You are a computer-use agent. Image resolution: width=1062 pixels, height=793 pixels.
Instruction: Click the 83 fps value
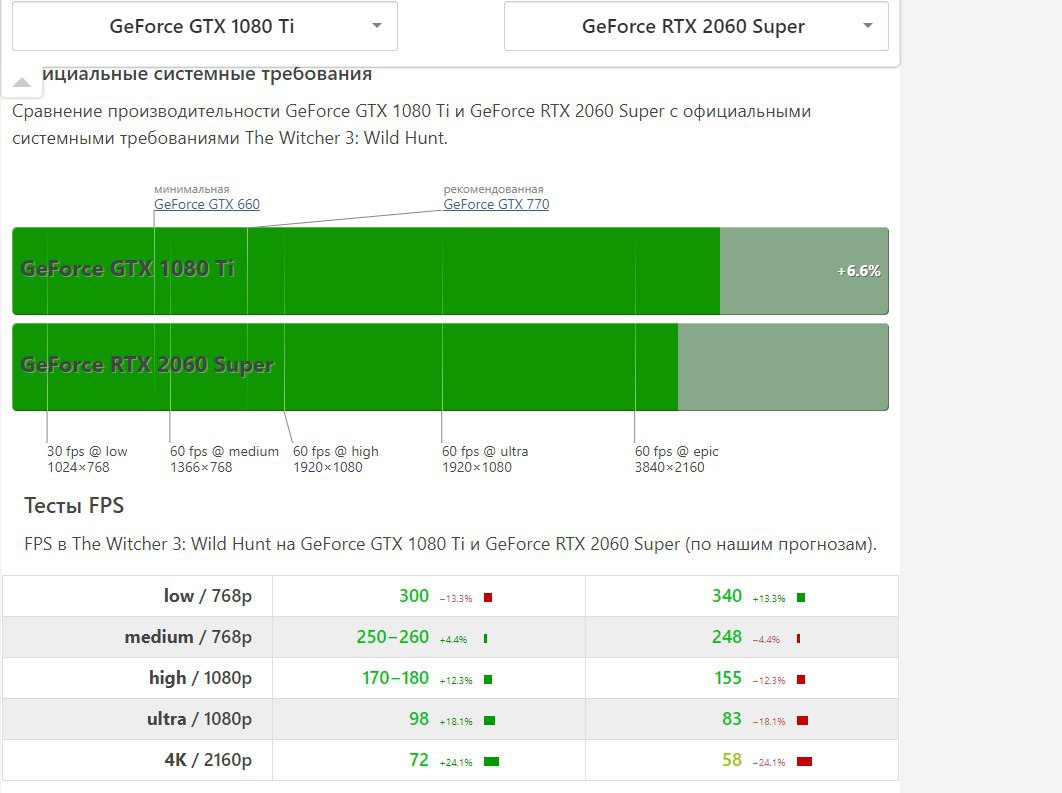[x=732, y=719]
